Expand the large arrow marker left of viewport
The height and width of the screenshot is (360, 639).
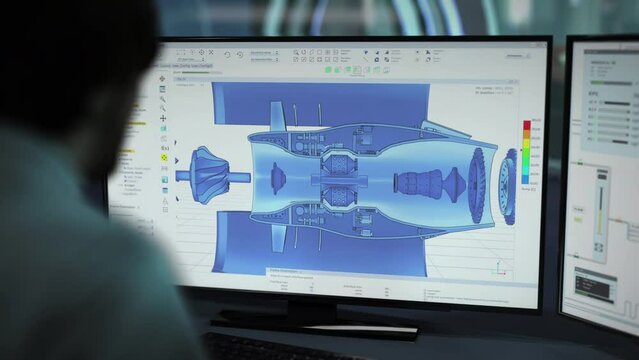(177, 161)
